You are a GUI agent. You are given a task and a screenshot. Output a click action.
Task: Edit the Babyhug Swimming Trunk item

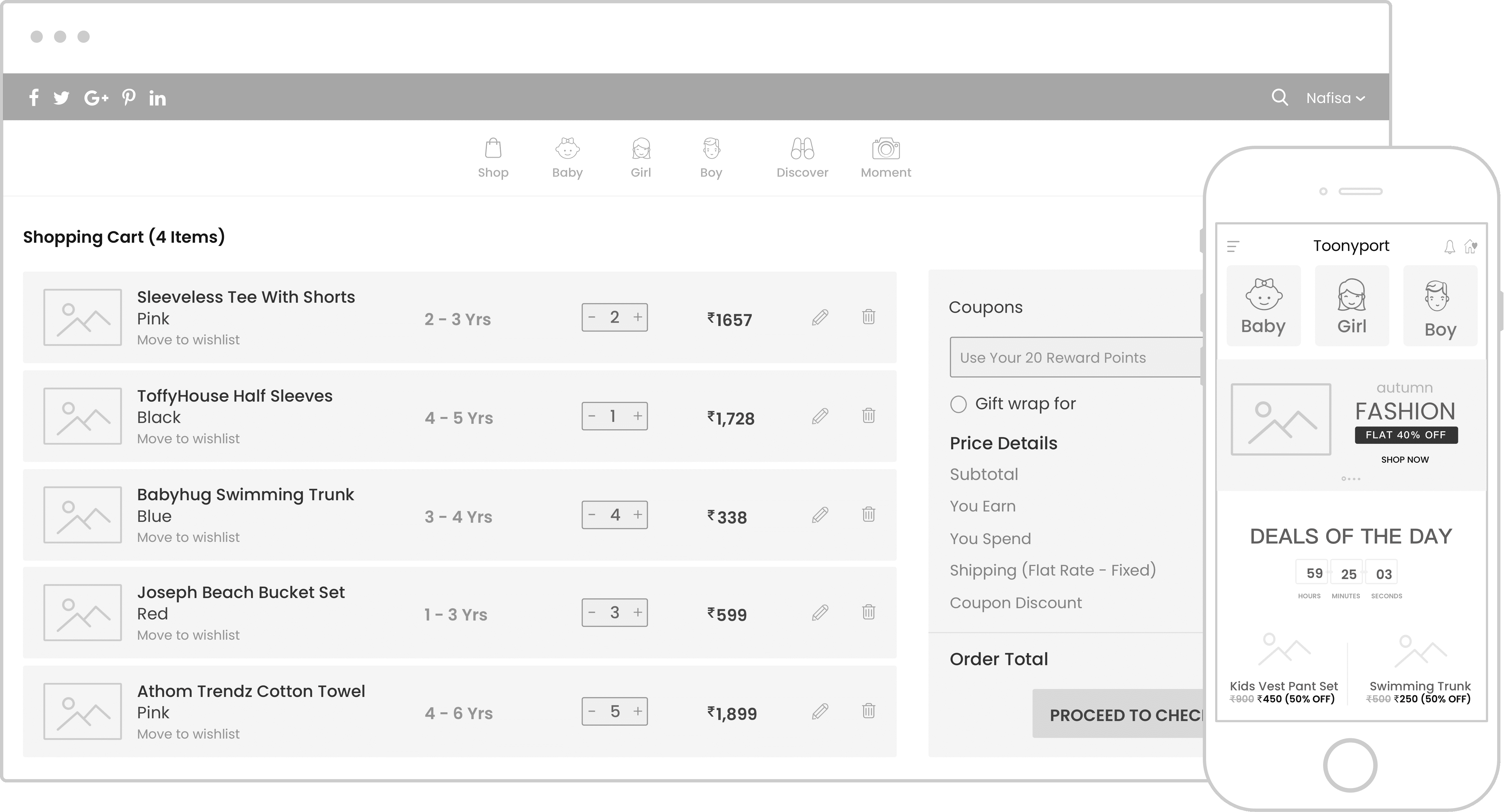pos(820,515)
